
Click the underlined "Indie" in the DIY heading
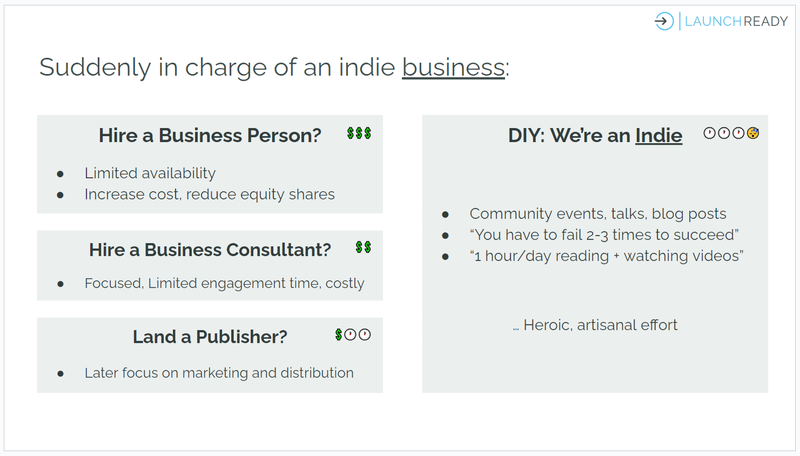(659, 136)
